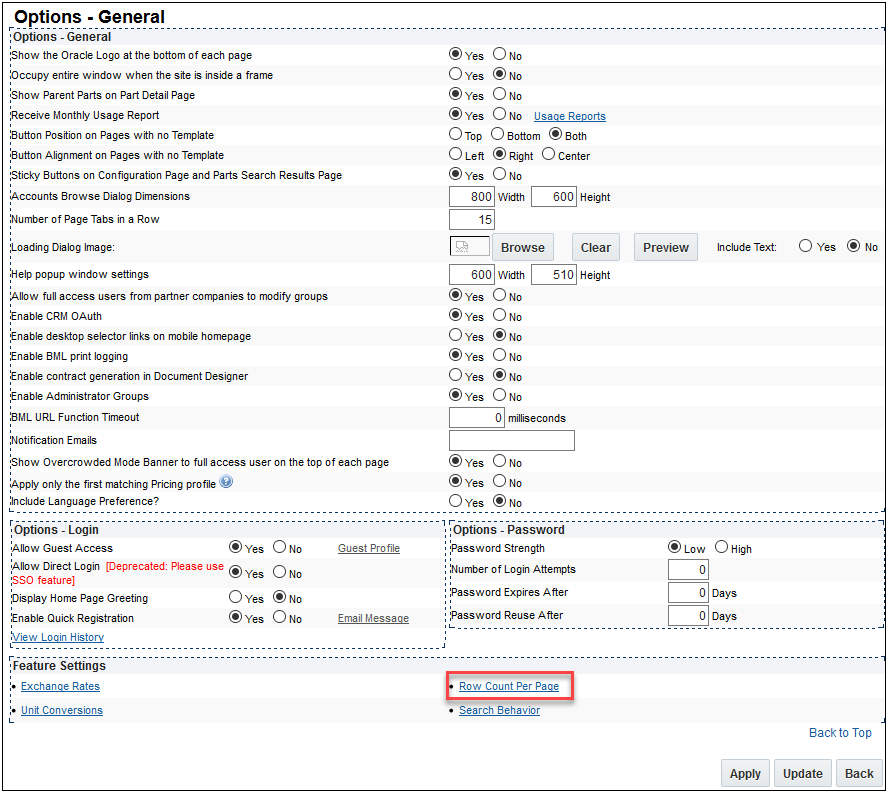Select No for Receive Monthly Usage Report
Screen dimensions: 888x793
point(499,114)
